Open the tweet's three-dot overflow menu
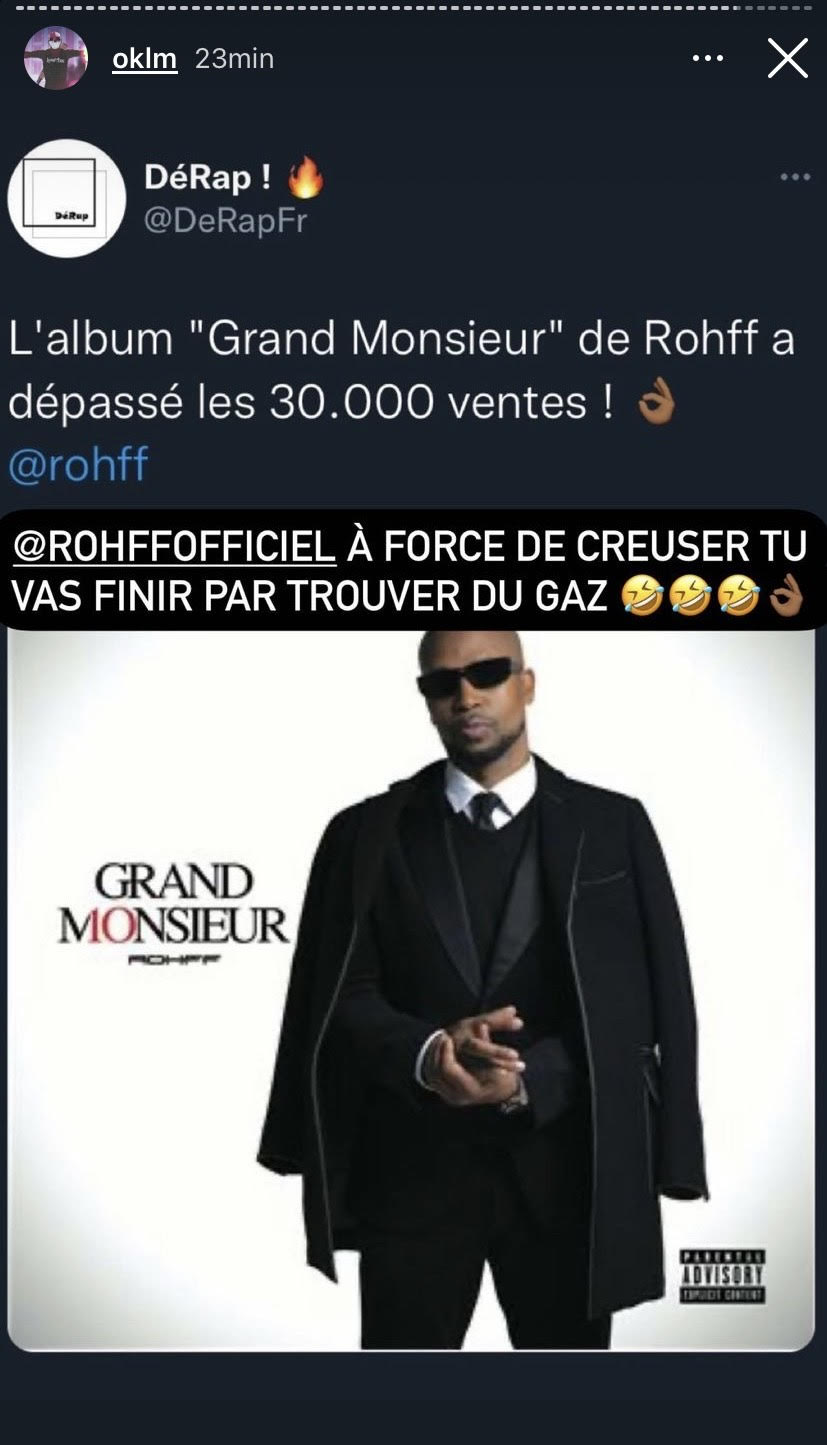 [795, 177]
